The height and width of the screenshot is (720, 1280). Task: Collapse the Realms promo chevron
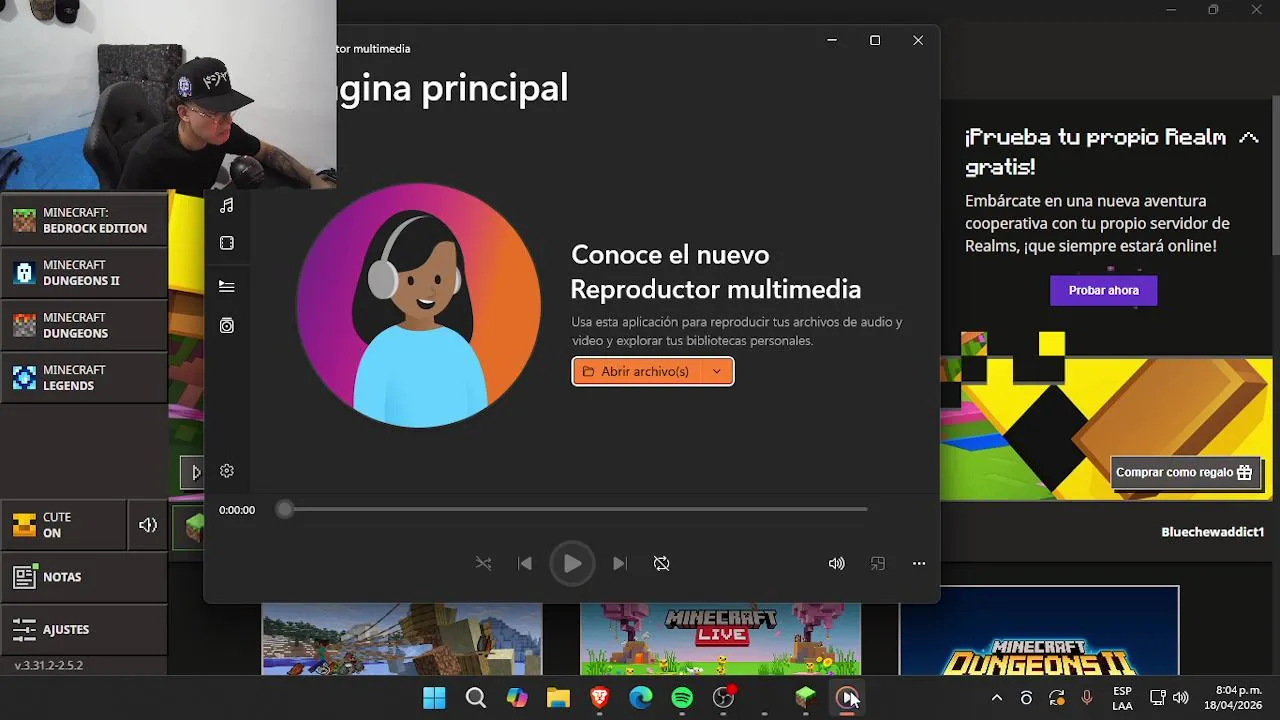[1248, 138]
